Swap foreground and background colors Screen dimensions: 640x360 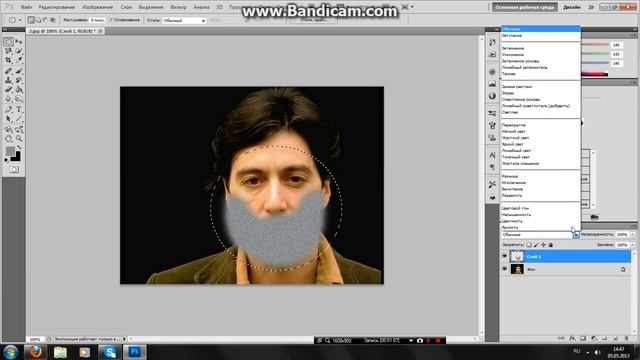[19, 148]
